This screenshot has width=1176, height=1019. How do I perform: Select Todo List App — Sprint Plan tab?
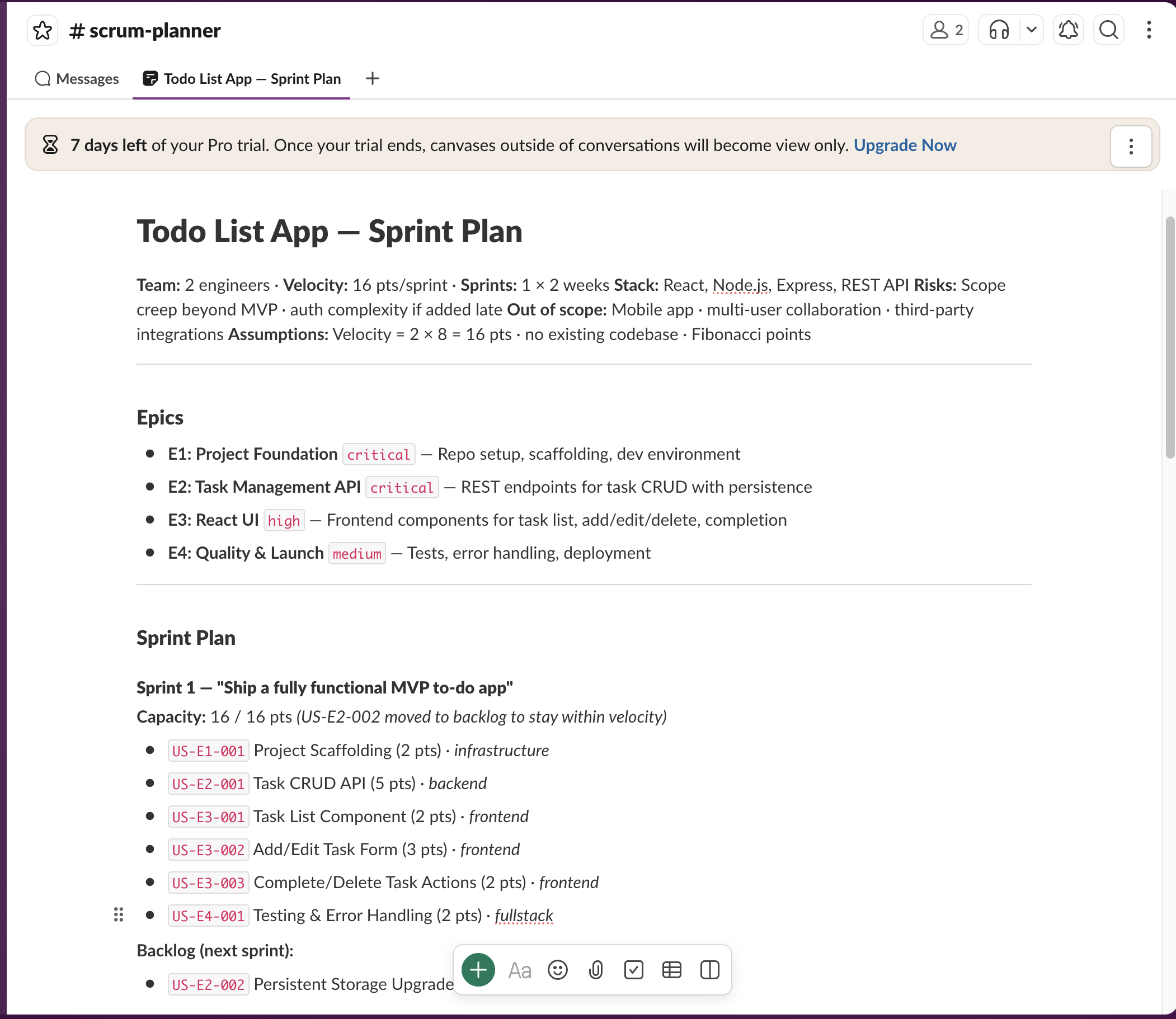[x=242, y=78]
